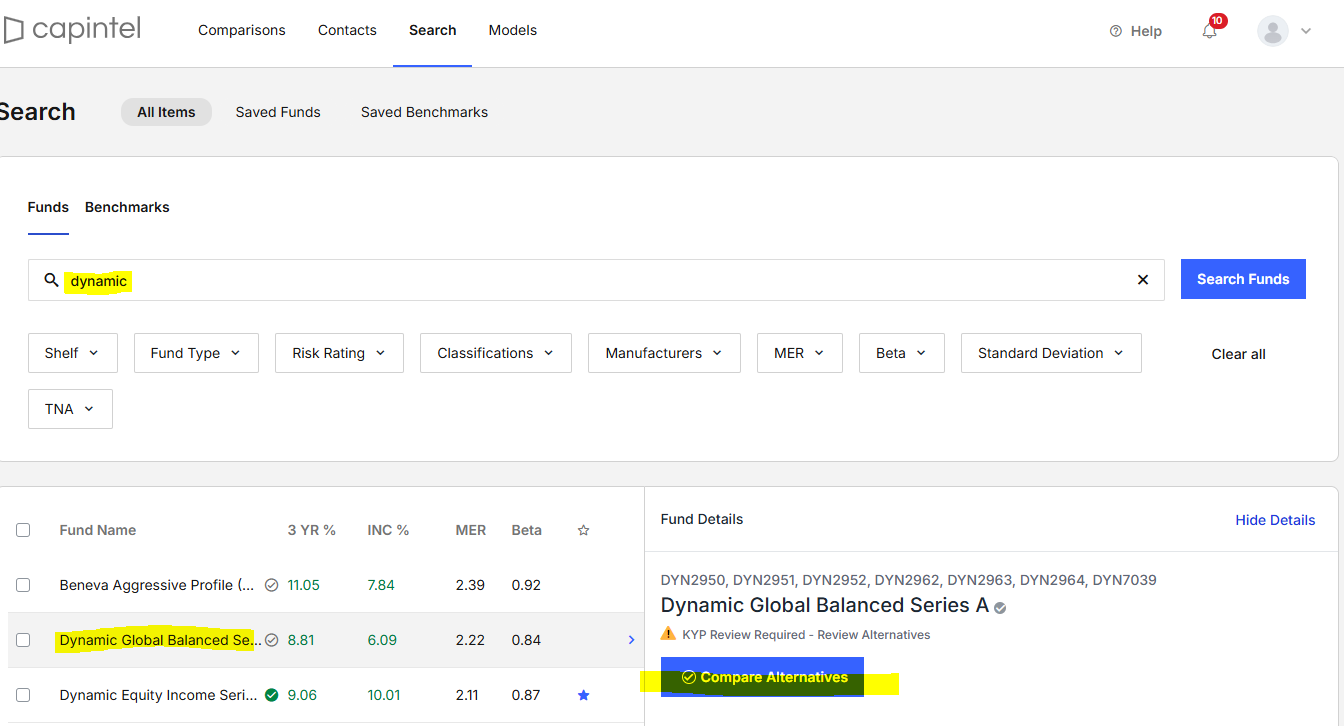The width and height of the screenshot is (1344, 726).
Task: Clear the search field with X
Action: click(x=1143, y=280)
